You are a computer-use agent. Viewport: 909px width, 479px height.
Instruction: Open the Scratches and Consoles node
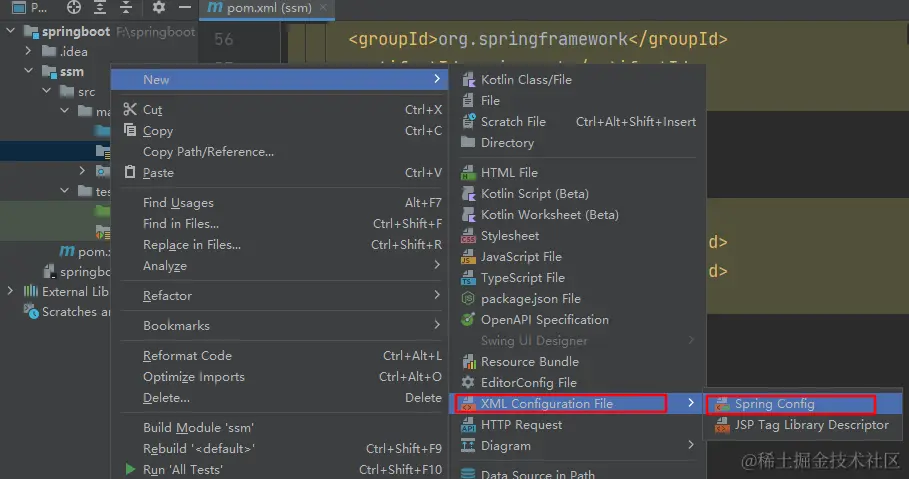[x=67, y=312]
